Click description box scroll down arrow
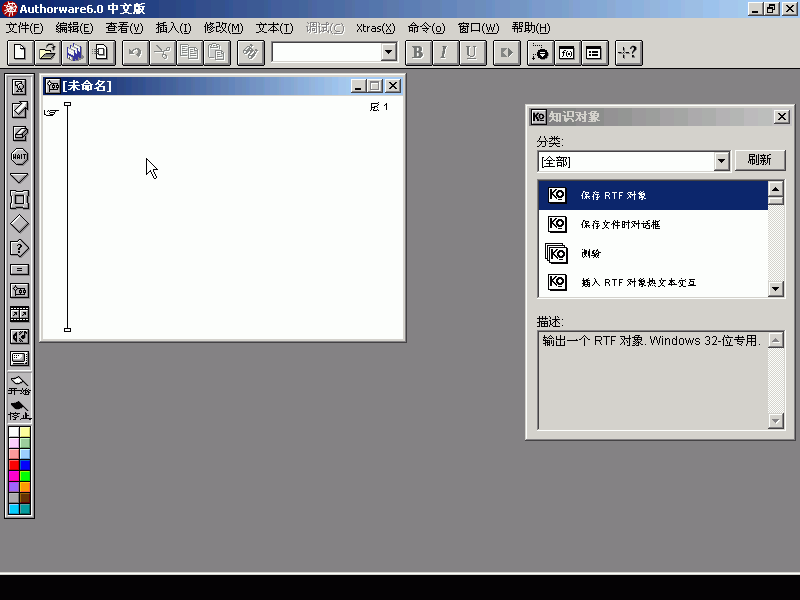Image resolution: width=800 pixels, height=600 pixels. tap(776, 421)
